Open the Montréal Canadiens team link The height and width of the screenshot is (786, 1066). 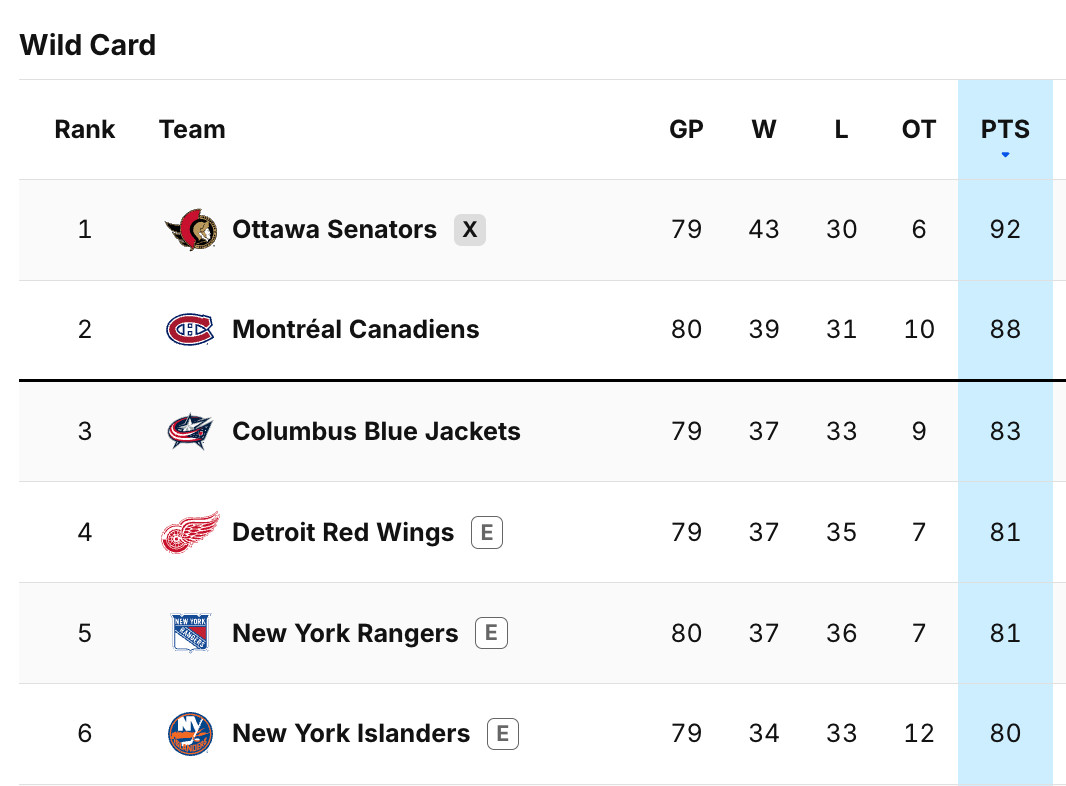coord(356,330)
